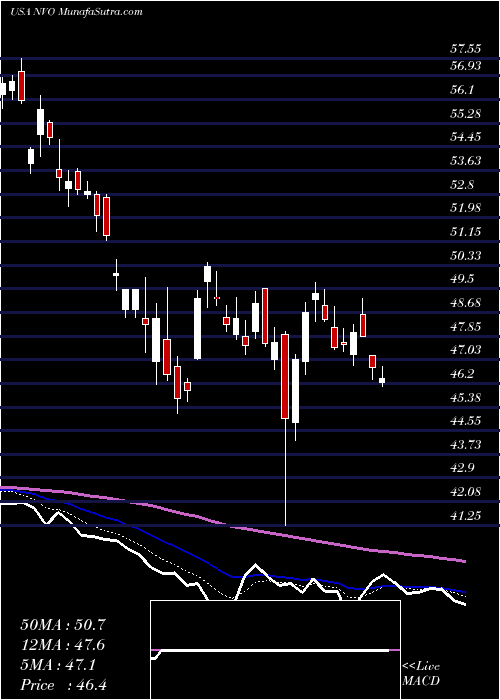
Task: Click the 55.28 price axis label
Action: point(465,113)
